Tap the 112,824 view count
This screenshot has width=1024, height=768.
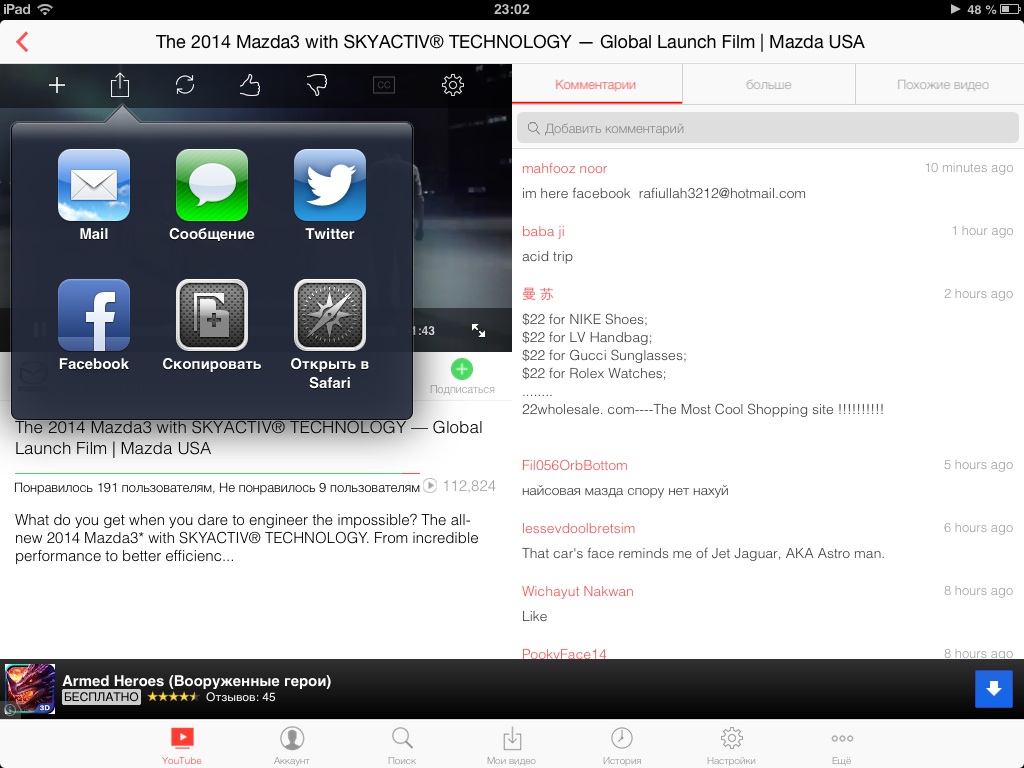[469, 486]
